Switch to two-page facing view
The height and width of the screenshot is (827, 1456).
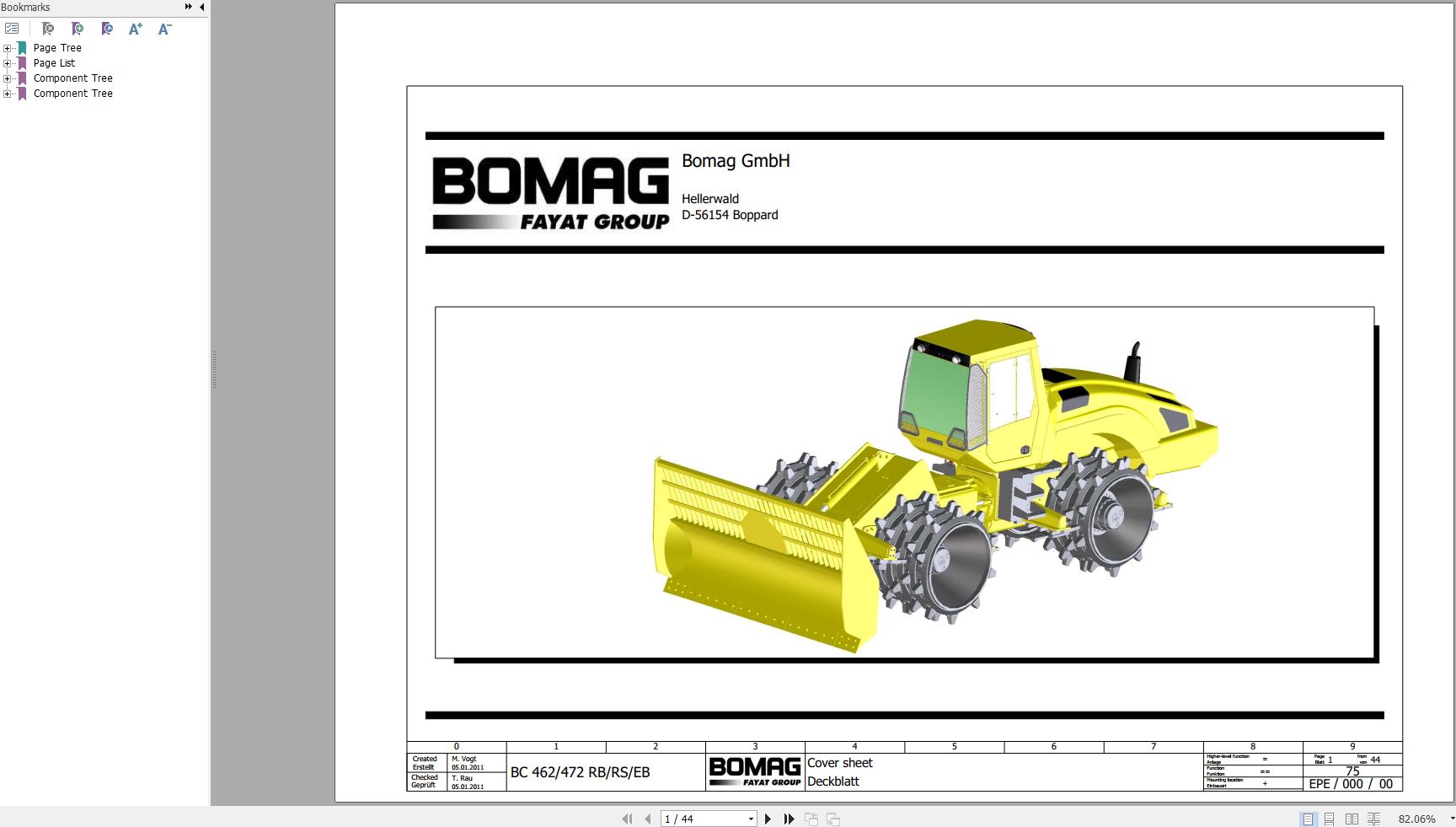click(1352, 819)
